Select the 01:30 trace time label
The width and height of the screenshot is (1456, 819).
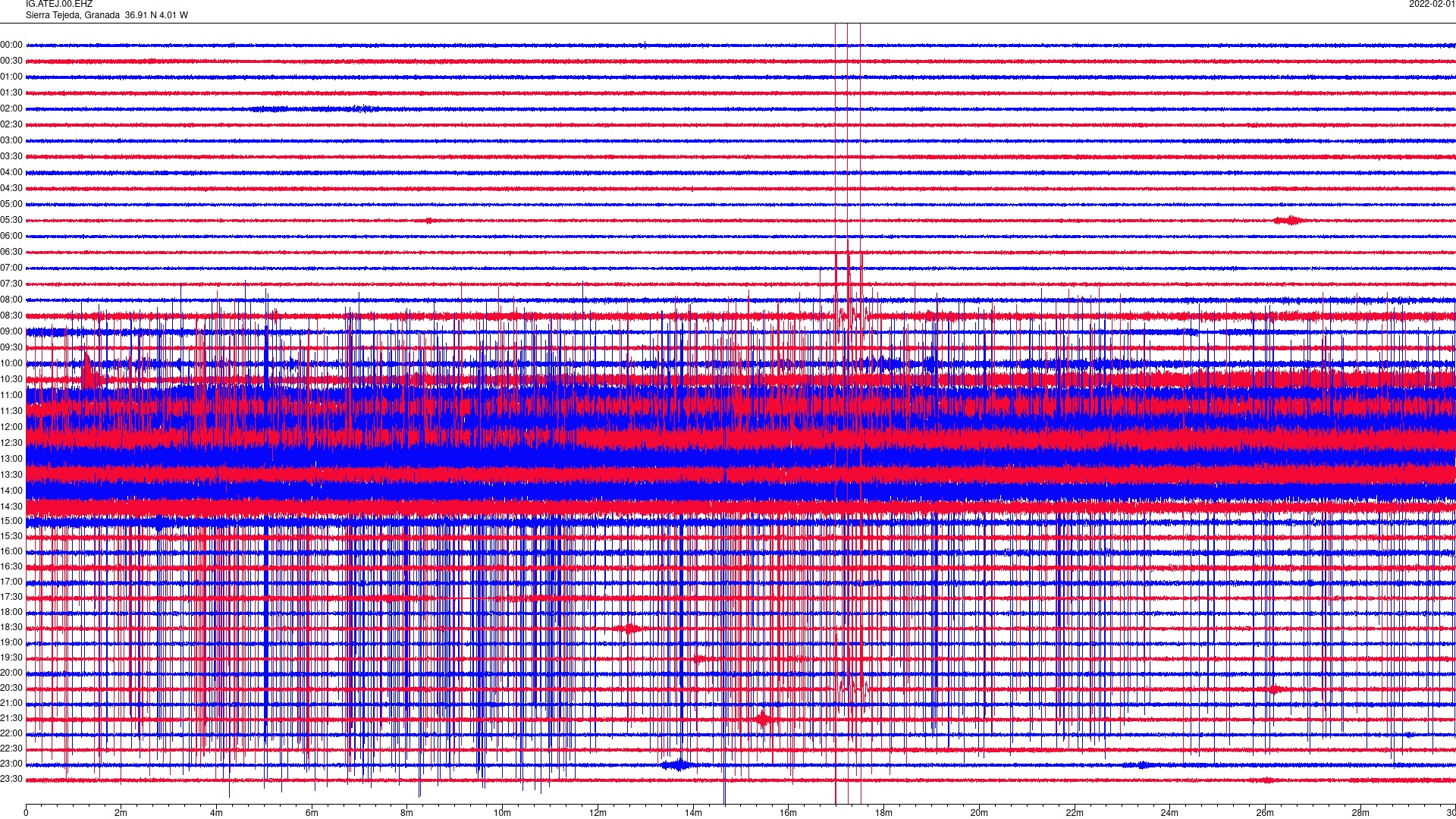tap(11, 93)
